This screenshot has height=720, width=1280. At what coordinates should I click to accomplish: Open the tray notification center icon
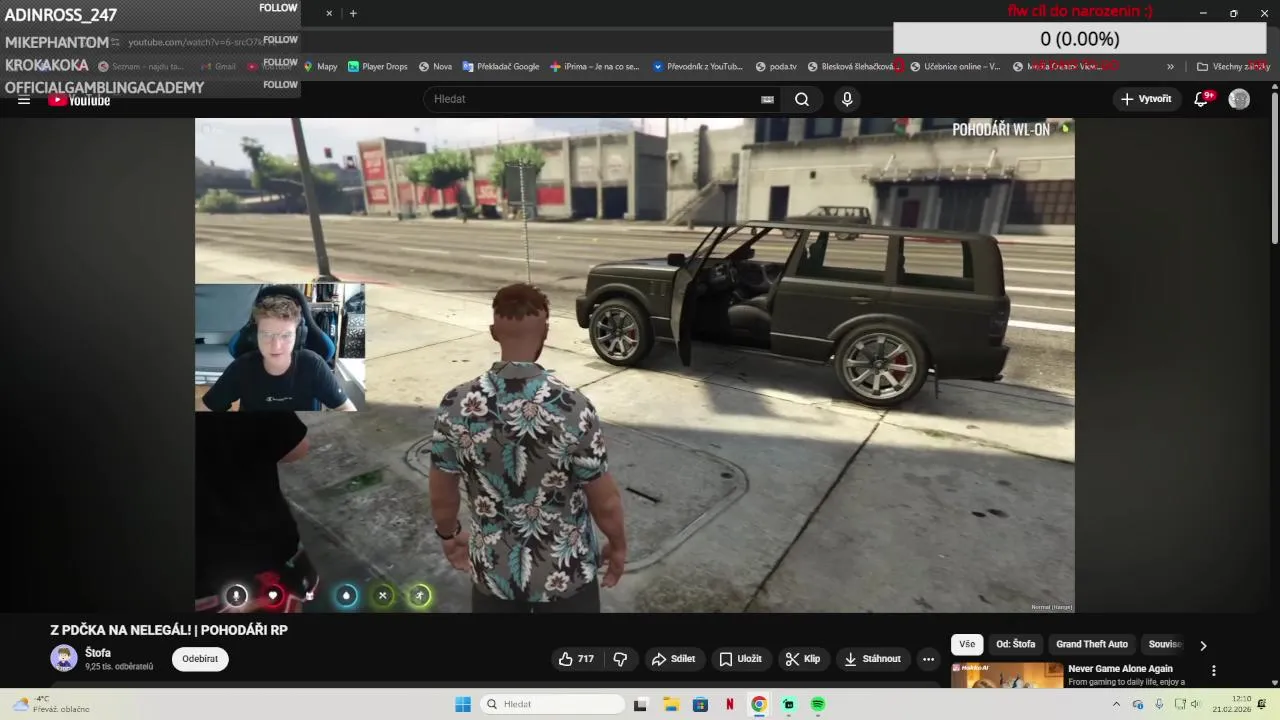1262,704
